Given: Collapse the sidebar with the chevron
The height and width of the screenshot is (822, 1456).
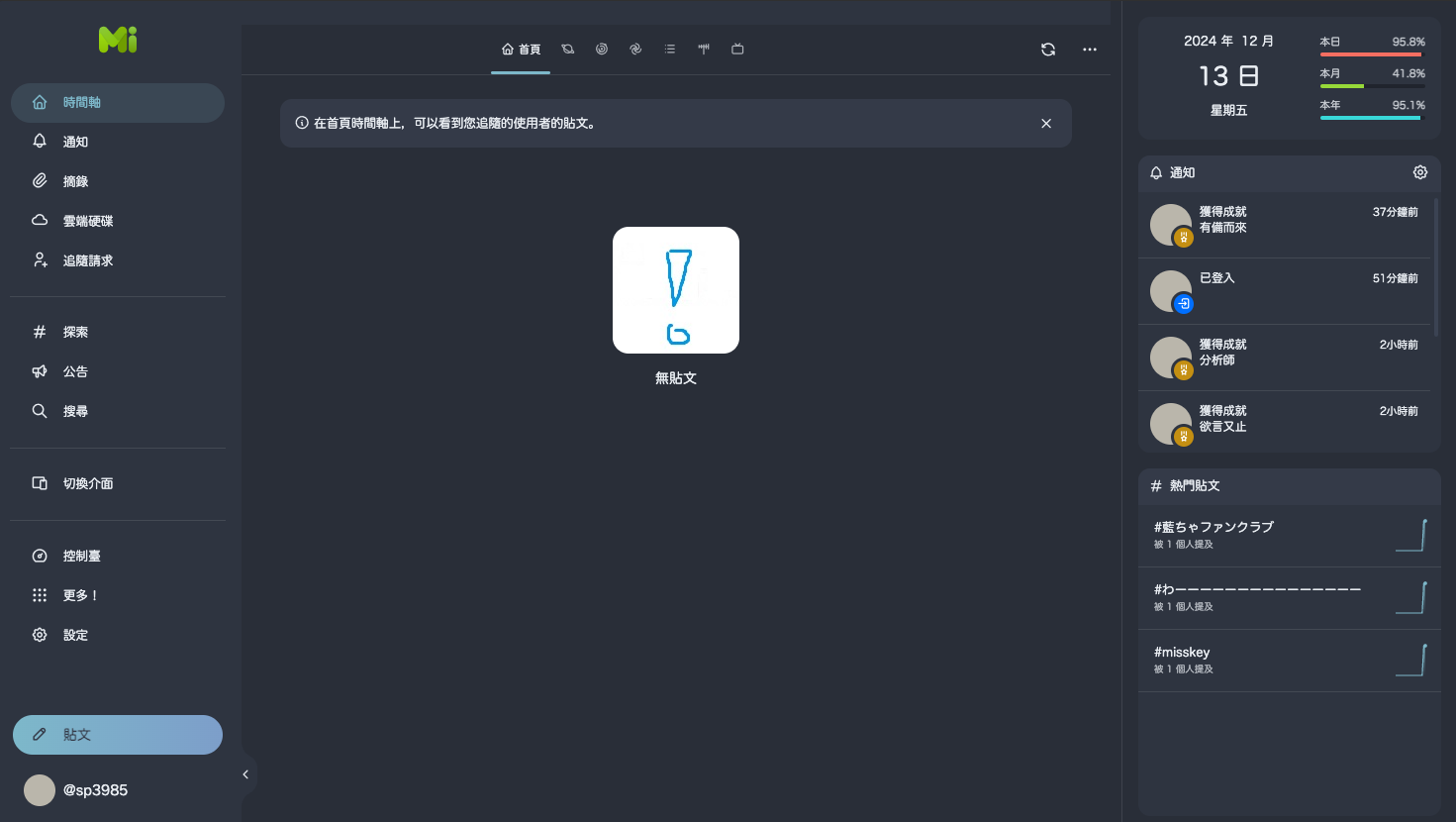Looking at the screenshot, I should tap(245, 774).
